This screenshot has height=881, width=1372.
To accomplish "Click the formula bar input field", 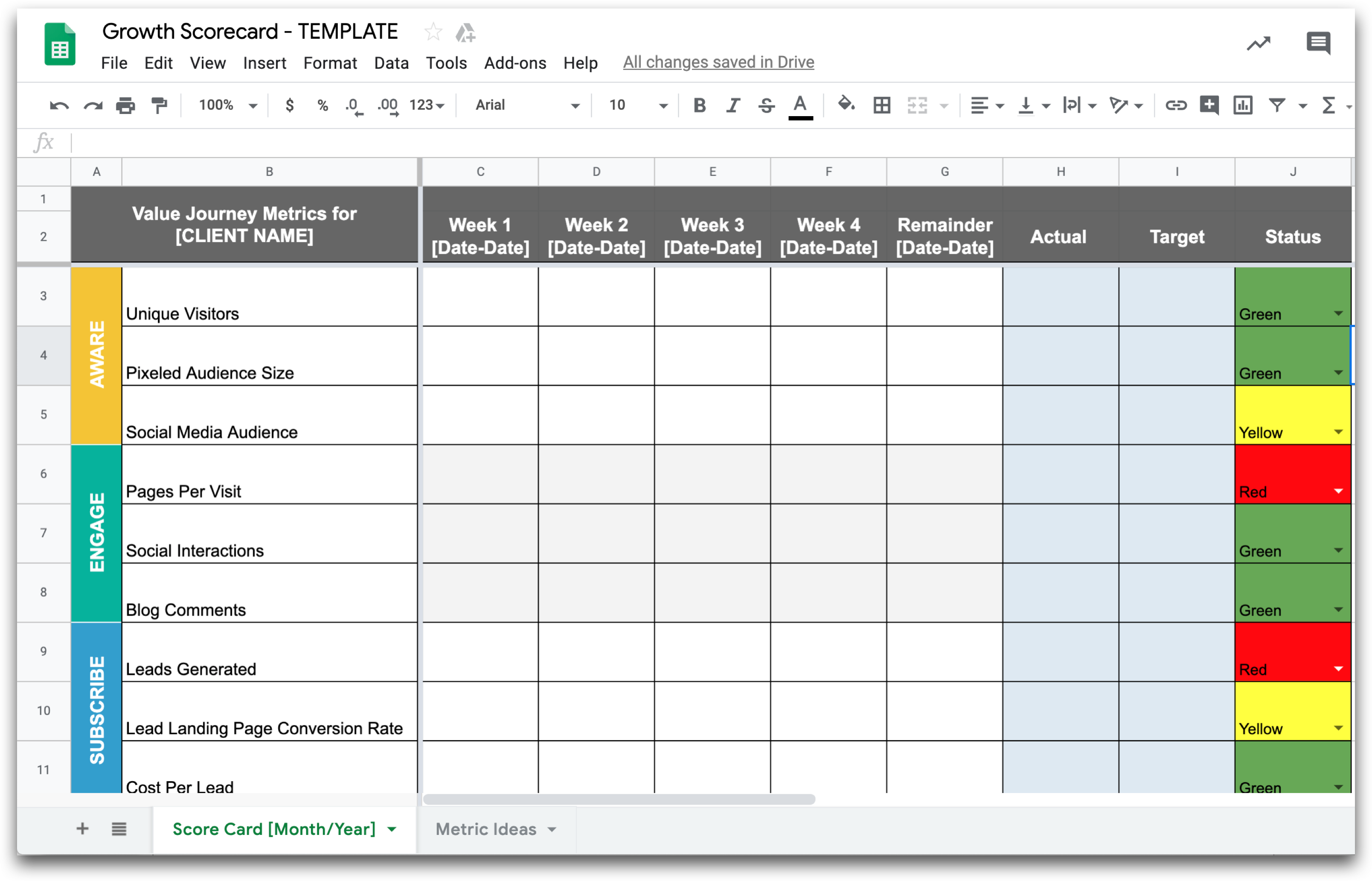I will click(686, 142).
